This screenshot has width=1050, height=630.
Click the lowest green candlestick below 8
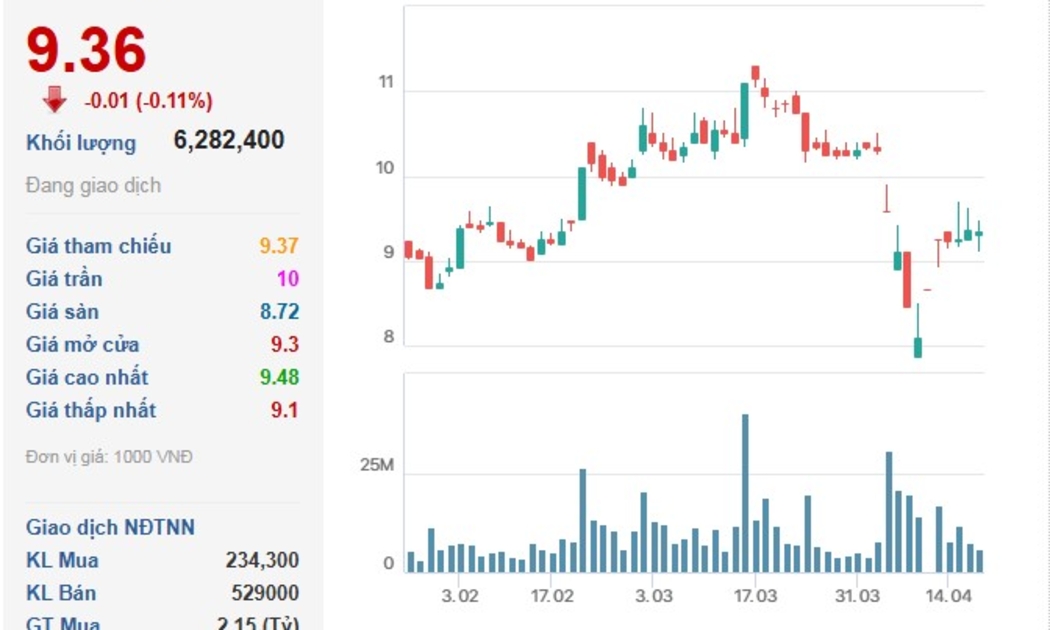click(917, 346)
